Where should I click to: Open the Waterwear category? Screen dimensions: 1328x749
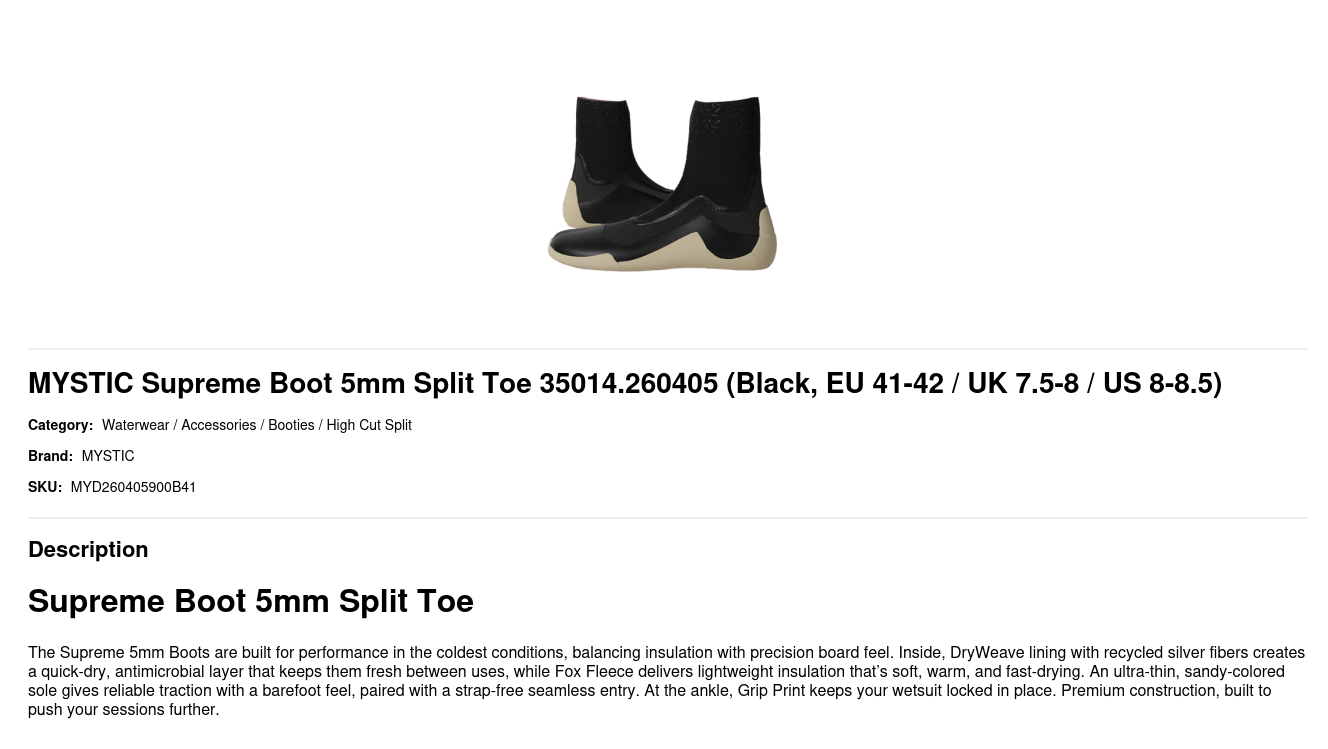tap(135, 425)
